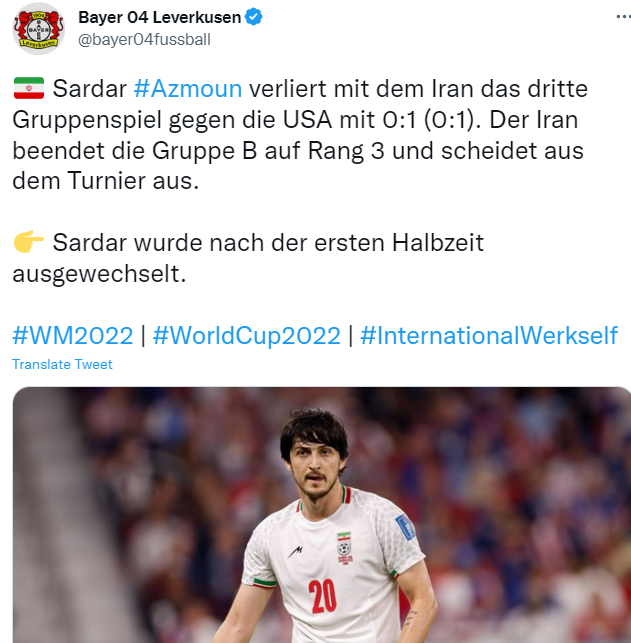Visit the @bayer04fussball handle
Image resolution: width=631 pixels, height=643 pixels.
click(144, 40)
